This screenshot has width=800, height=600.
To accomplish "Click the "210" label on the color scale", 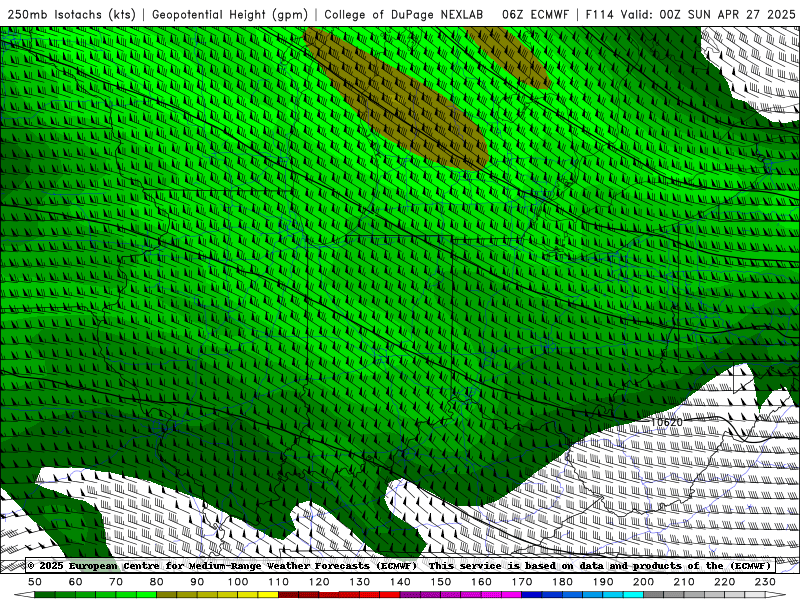I will pos(684,582).
